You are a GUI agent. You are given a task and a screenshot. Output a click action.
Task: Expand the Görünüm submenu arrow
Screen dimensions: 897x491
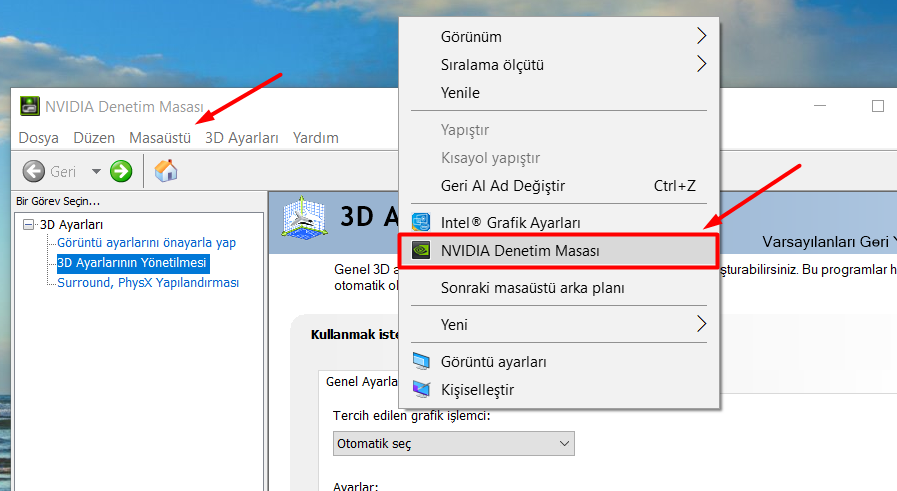pyautogui.click(x=701, y=36)
